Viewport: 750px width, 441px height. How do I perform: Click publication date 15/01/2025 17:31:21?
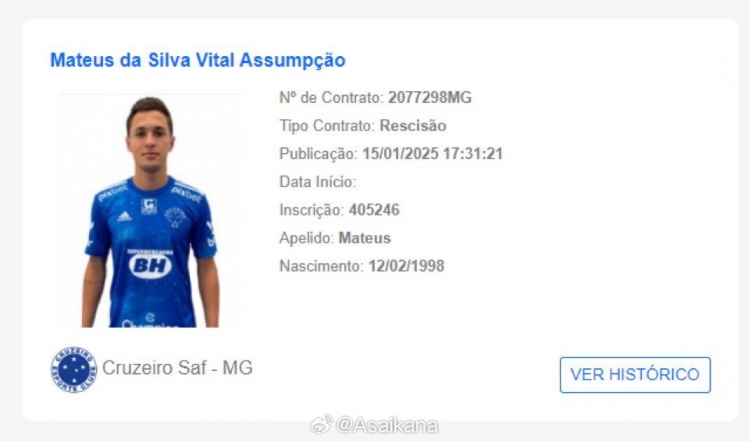click(x=432, y=154)
